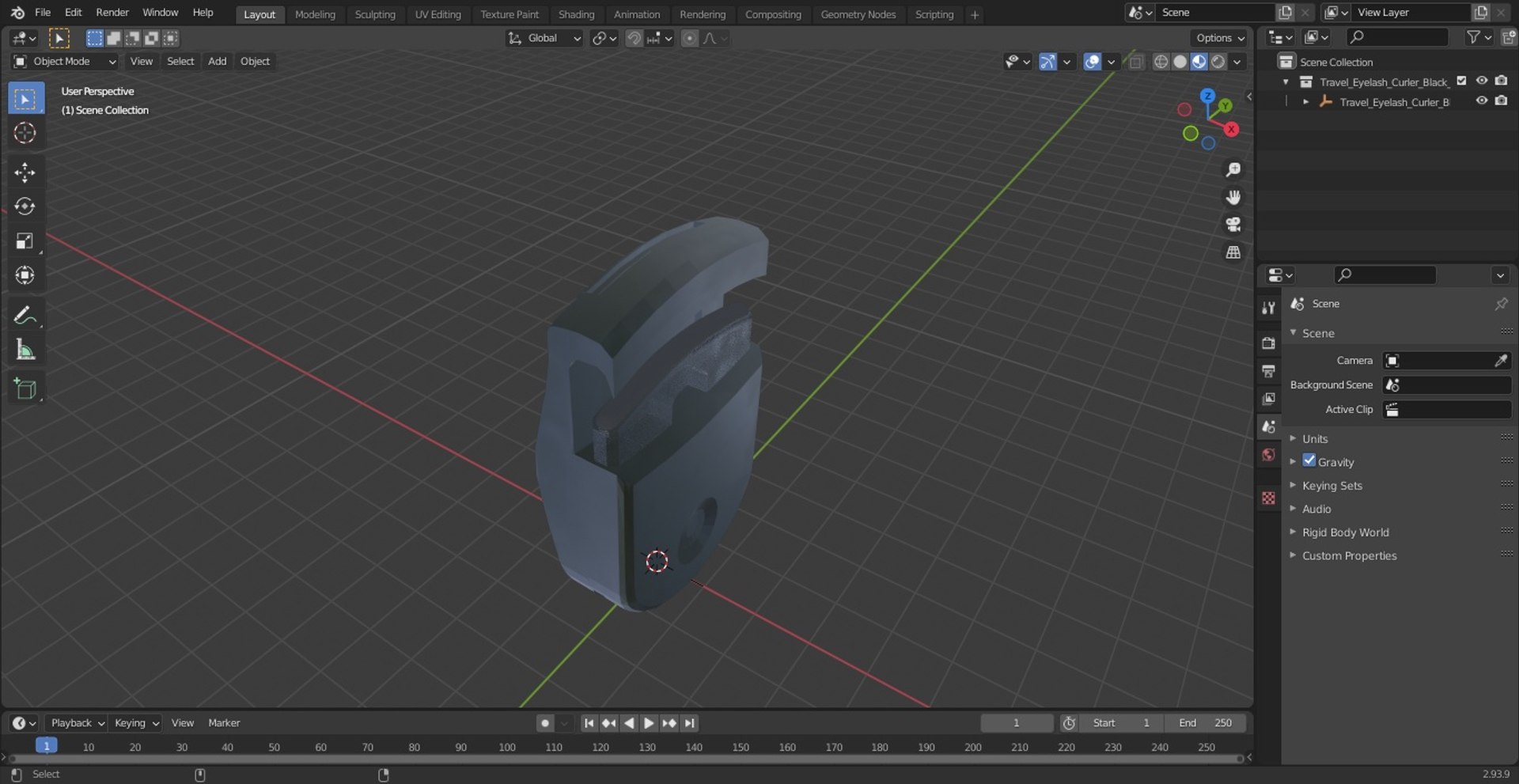Activate the Rotate tool
The height and width of the screenshot is (784, 1519).
click(25, 206)
